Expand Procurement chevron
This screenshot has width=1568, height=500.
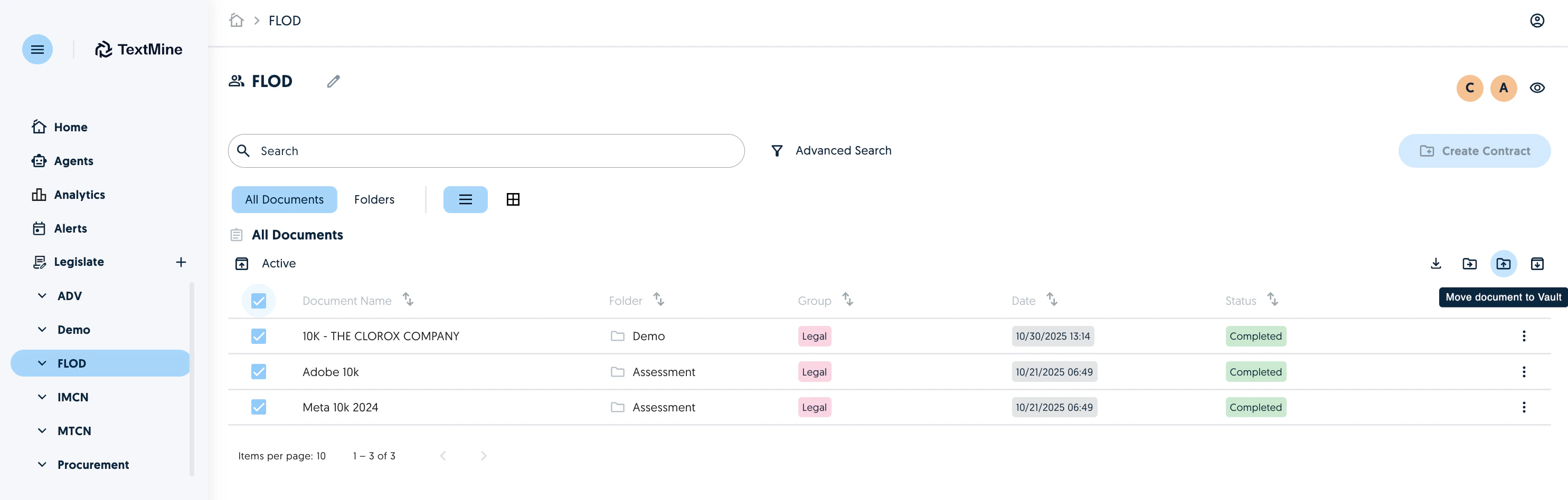[x=42, y=465]
